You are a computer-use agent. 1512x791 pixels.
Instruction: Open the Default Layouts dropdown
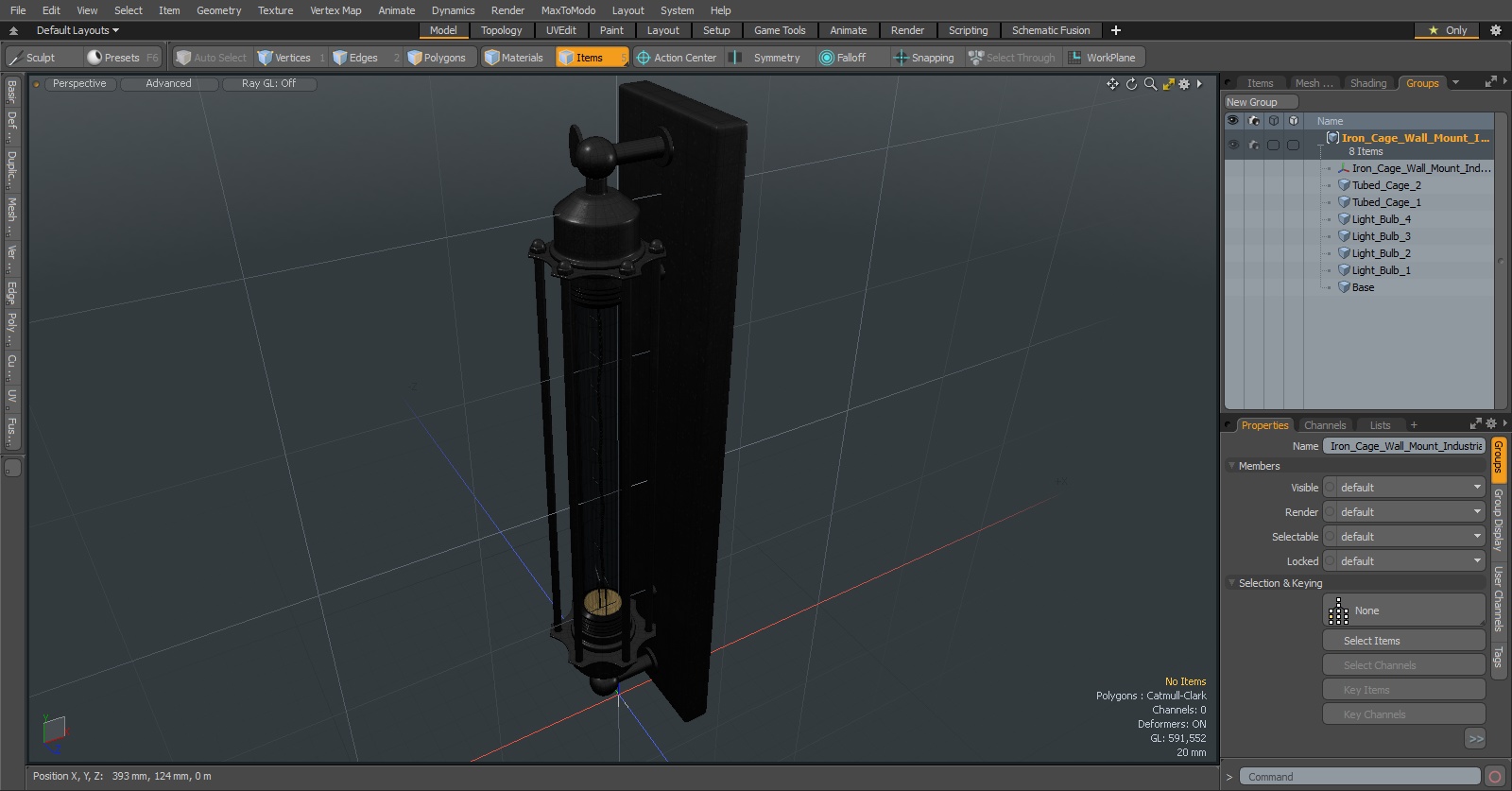(77, 30)
